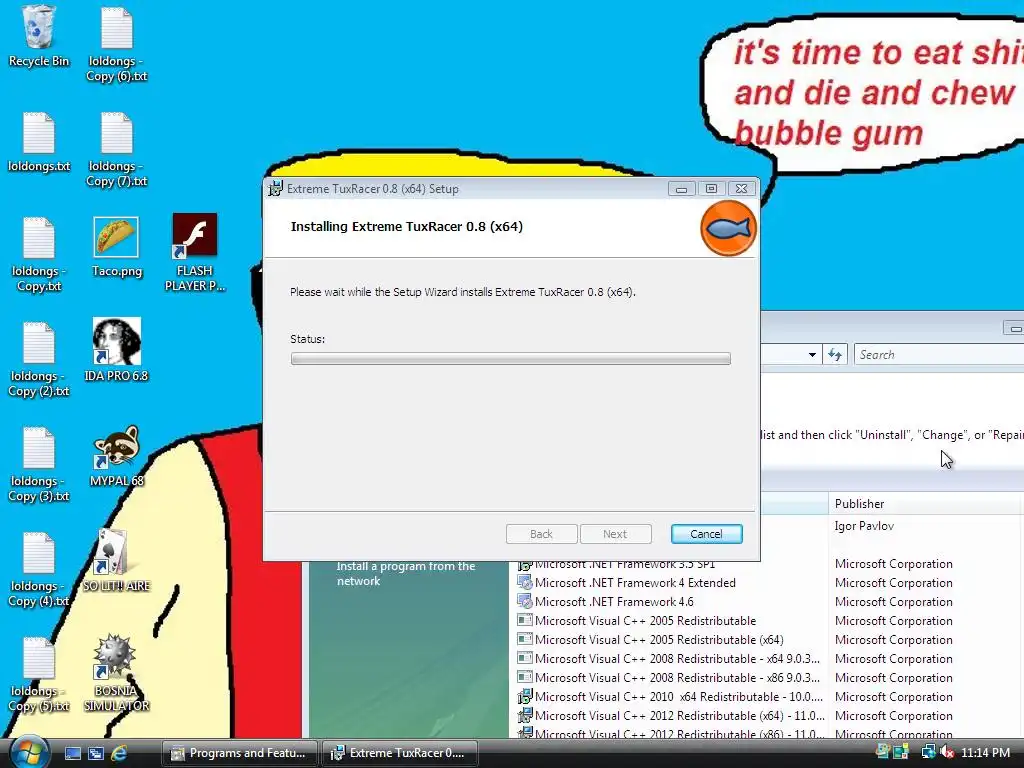Switch to Programs and Features taskbar button
1024x768 pixels.
tap(239, 753)
